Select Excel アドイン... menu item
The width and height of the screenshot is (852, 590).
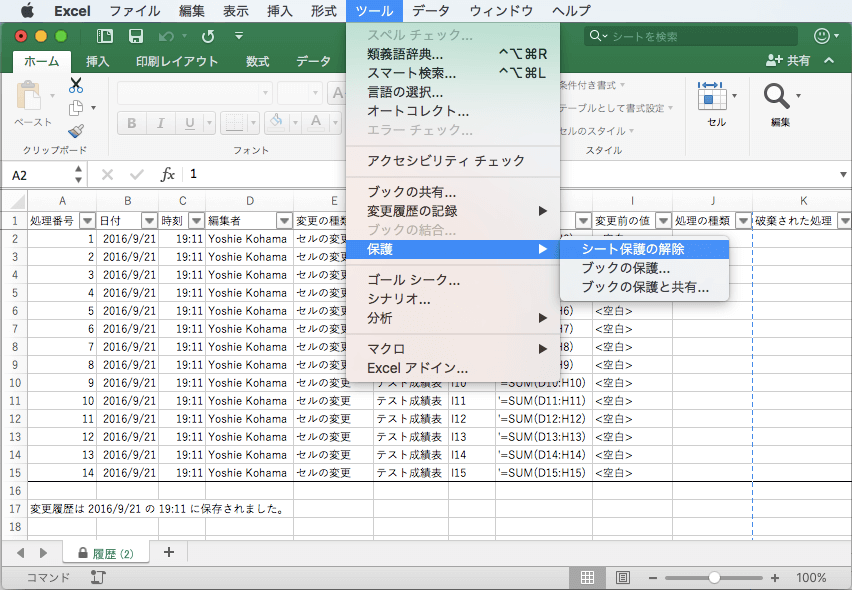pyautogui.click(x=453, y=368)
